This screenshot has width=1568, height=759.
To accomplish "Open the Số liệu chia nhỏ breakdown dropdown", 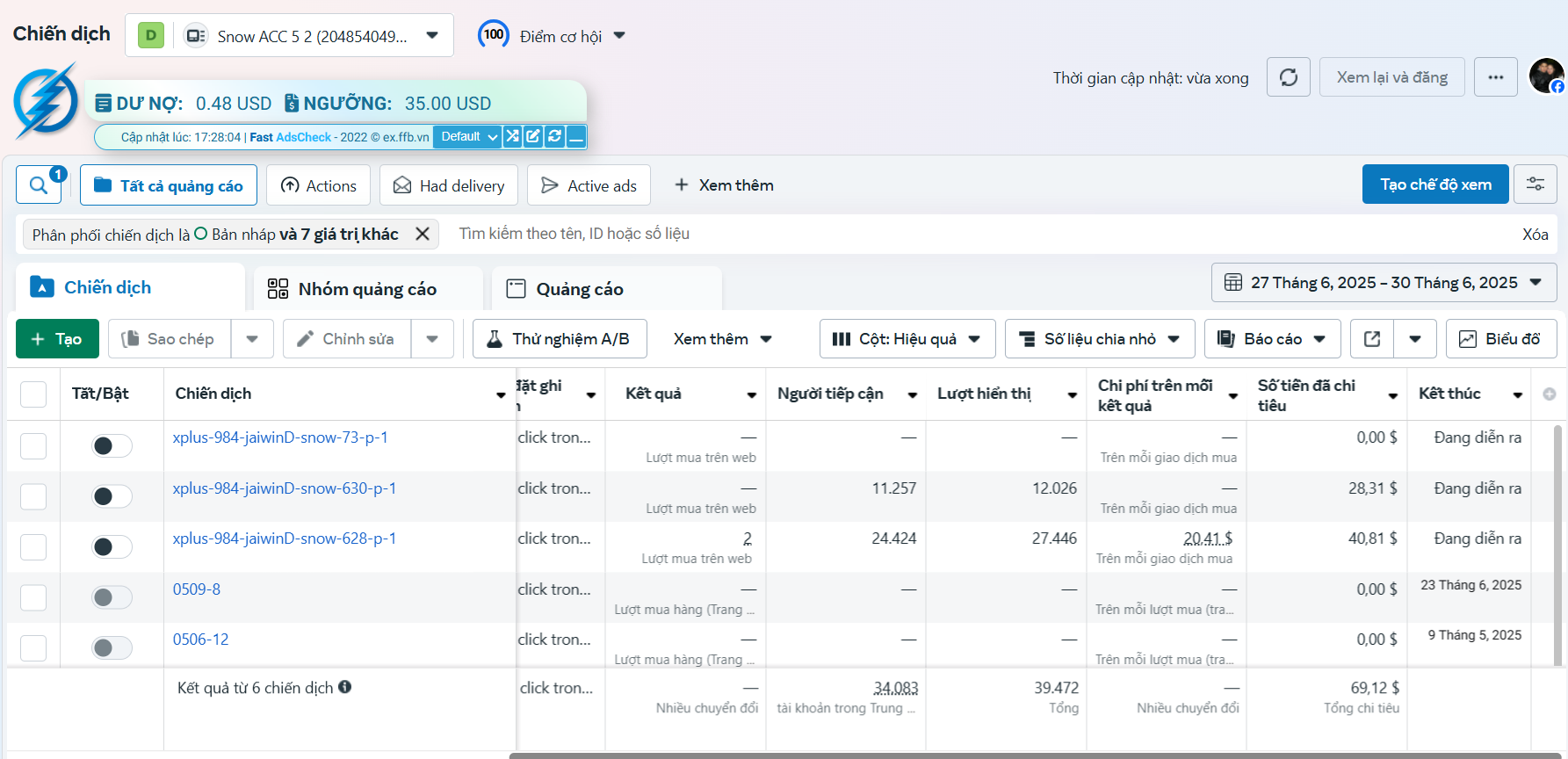I will click(1100, 339).
